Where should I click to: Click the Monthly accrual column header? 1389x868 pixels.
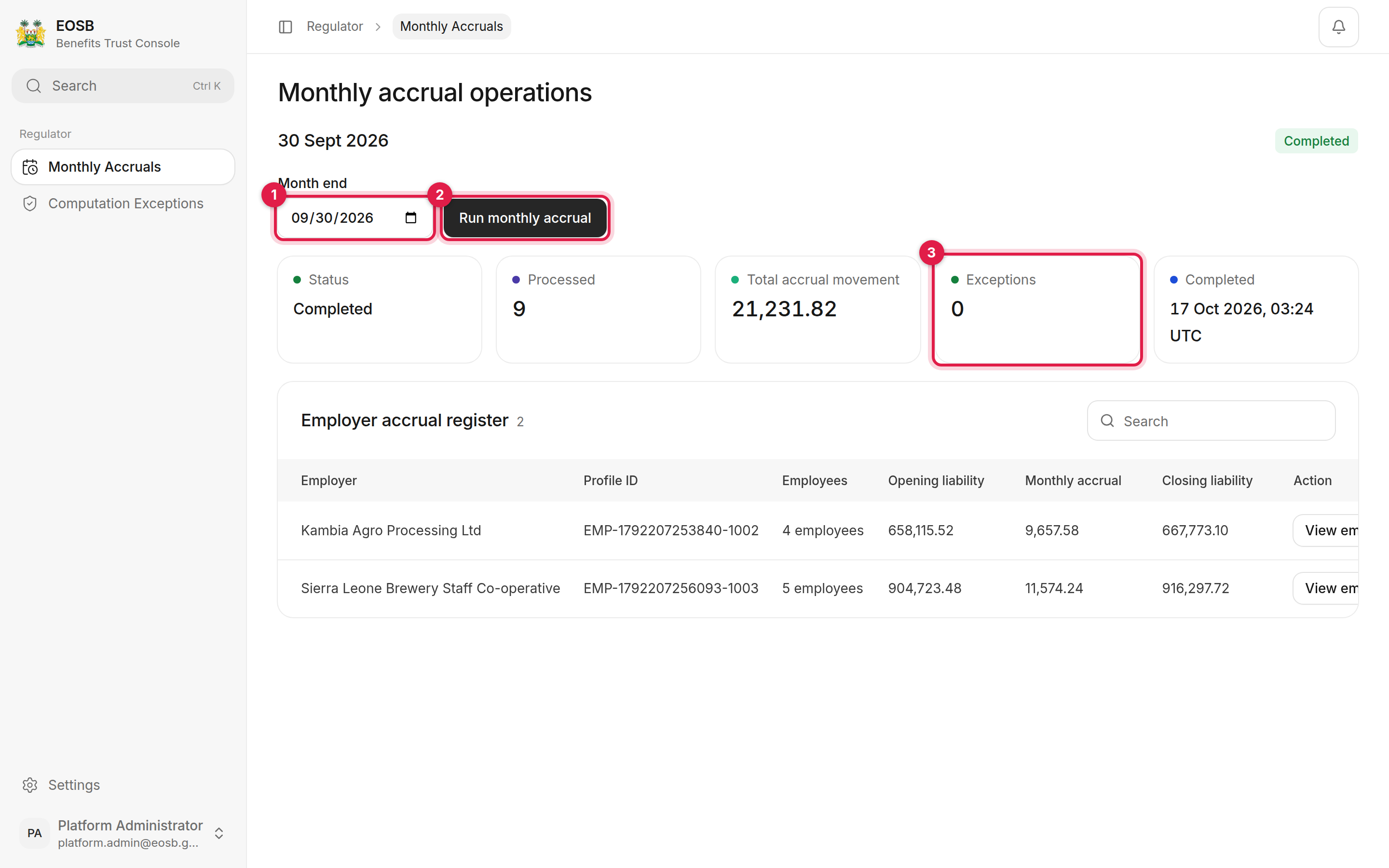pyautogui.click(x=1073, y=480)
